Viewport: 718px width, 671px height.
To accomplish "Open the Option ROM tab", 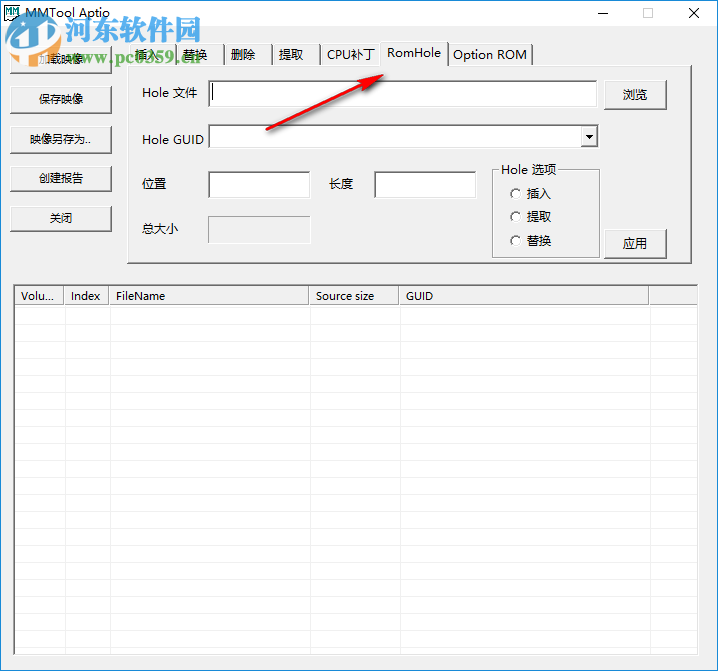I will (490, 55).
